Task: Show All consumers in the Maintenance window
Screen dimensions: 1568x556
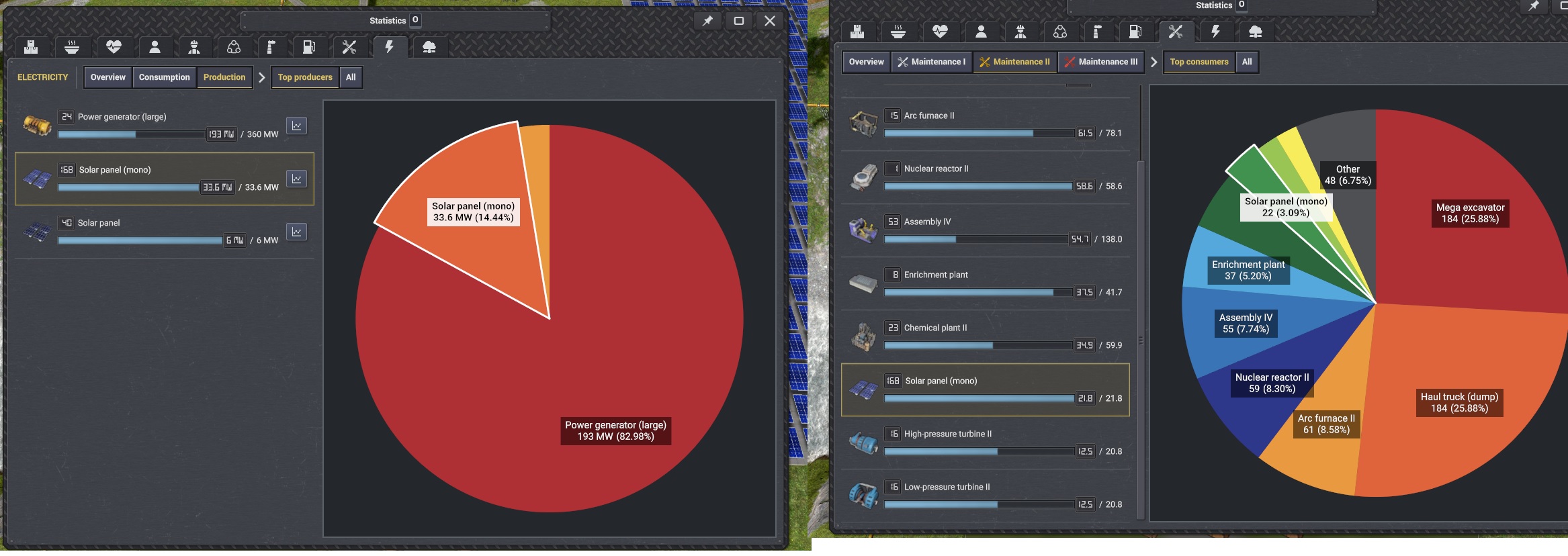Action: (1247, 62)
